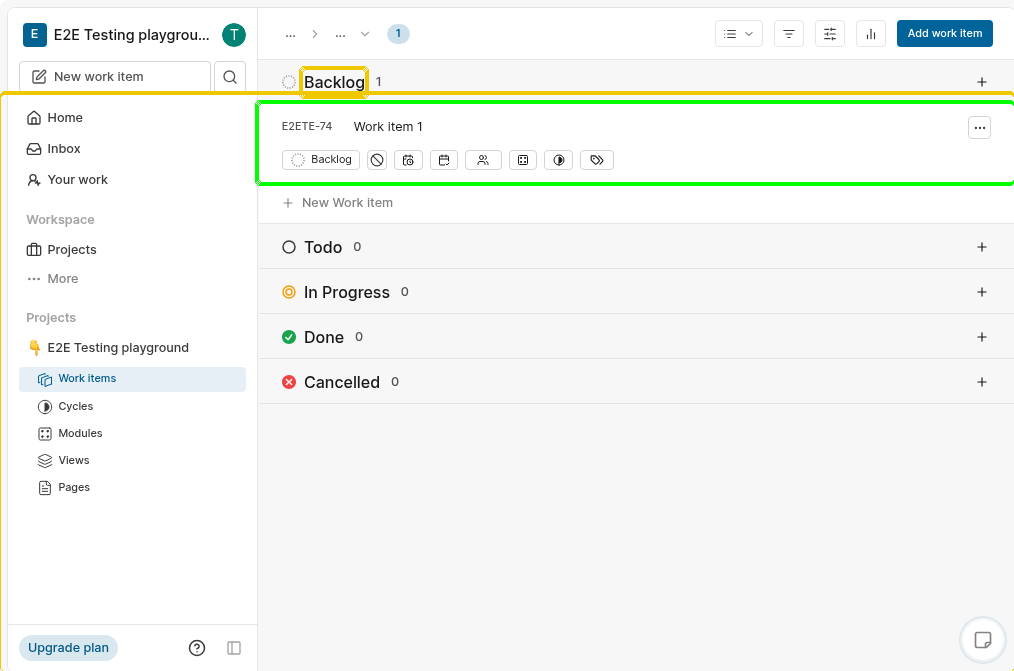Screen dimensions: 1014x671
Task: Add labels to Work item 1
Action: tap(597, 160)
